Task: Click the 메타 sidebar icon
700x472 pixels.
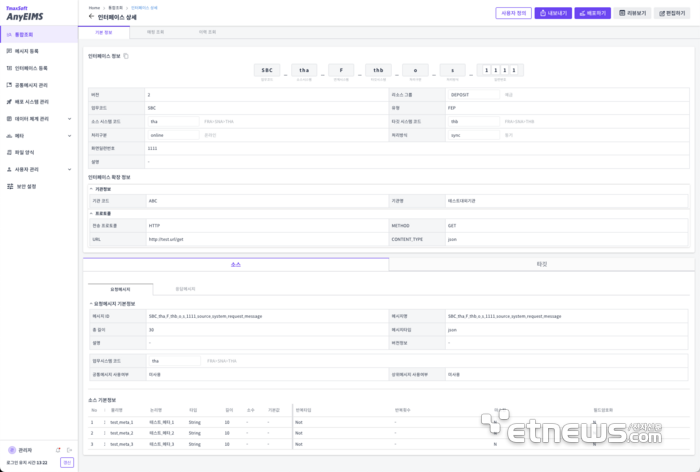Action: [x=9, y=136]
